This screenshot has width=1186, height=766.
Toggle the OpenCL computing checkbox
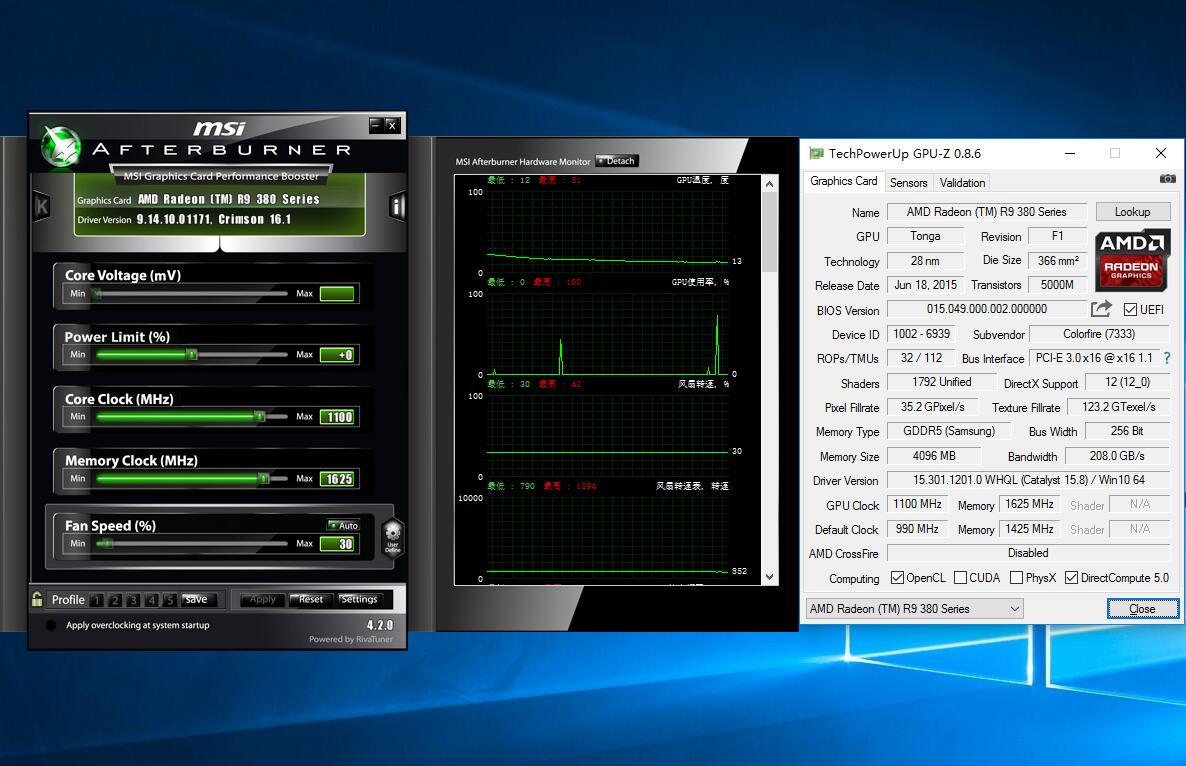(898, 578)
